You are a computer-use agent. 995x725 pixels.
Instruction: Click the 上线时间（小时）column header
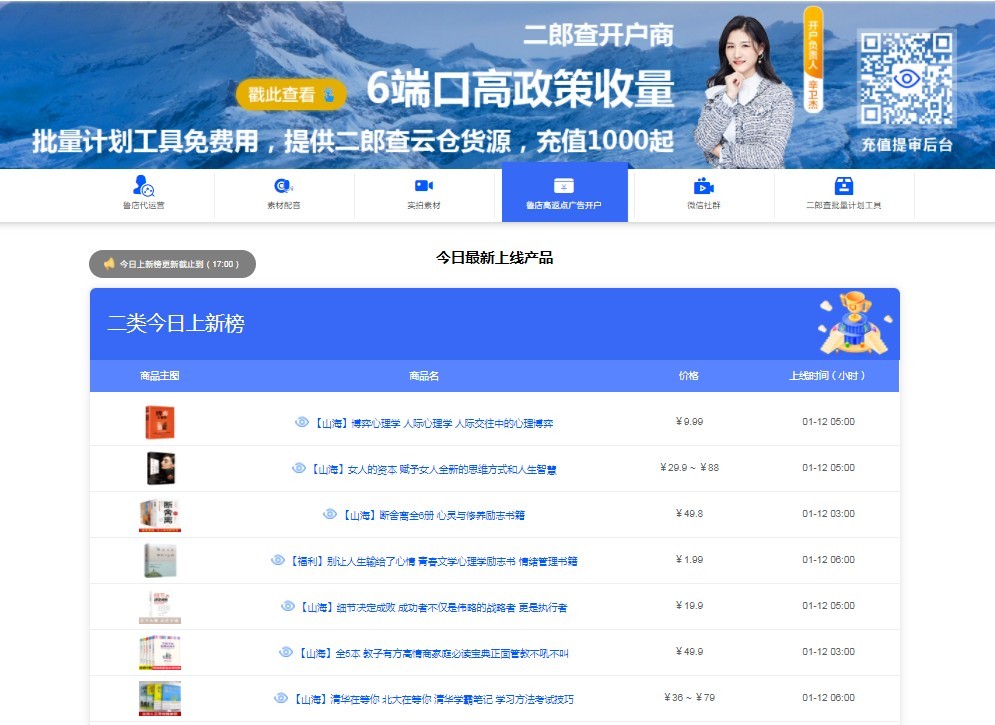pyautogui.click(x=827, y=376)
